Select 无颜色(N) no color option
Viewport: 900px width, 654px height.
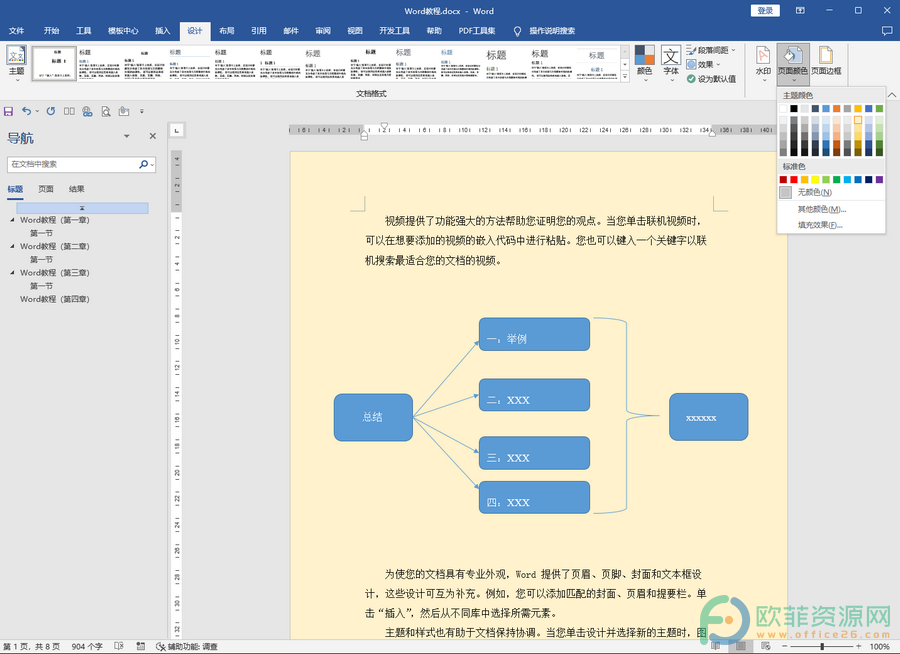830,192
